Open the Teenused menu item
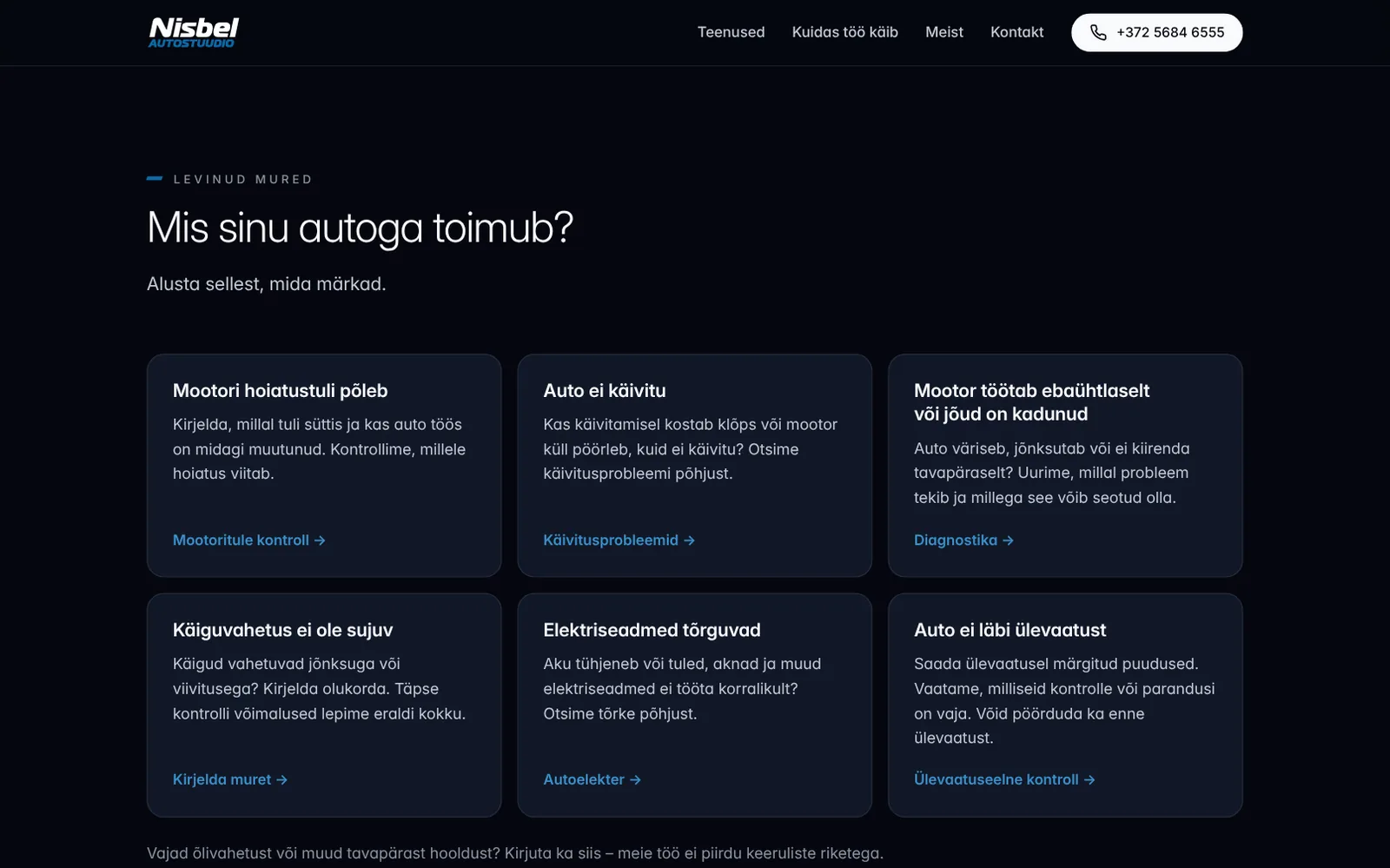1390x868 pixels. (731, 32)
